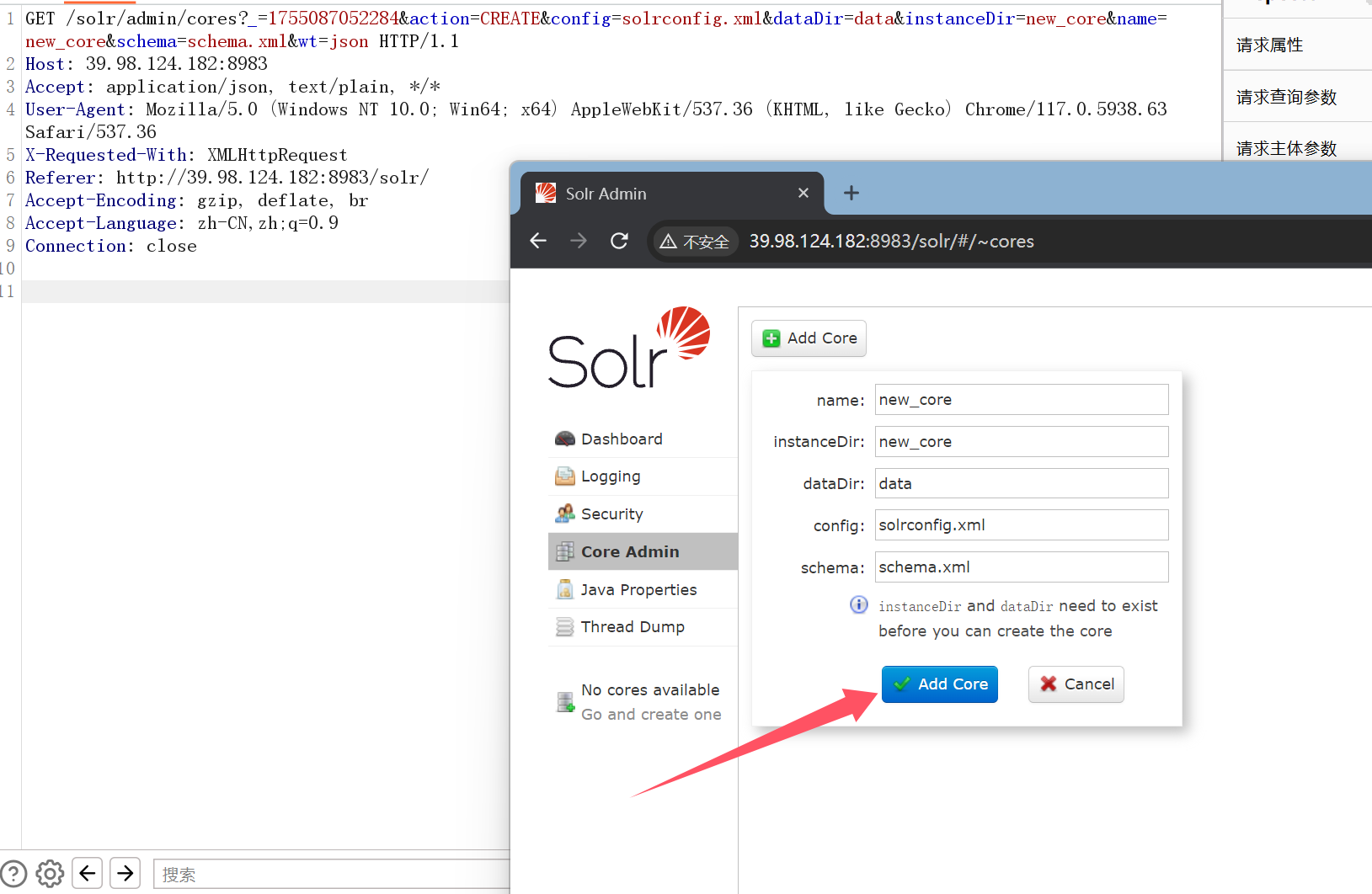Open Logging in Solr sidebar

click(643, 476)
